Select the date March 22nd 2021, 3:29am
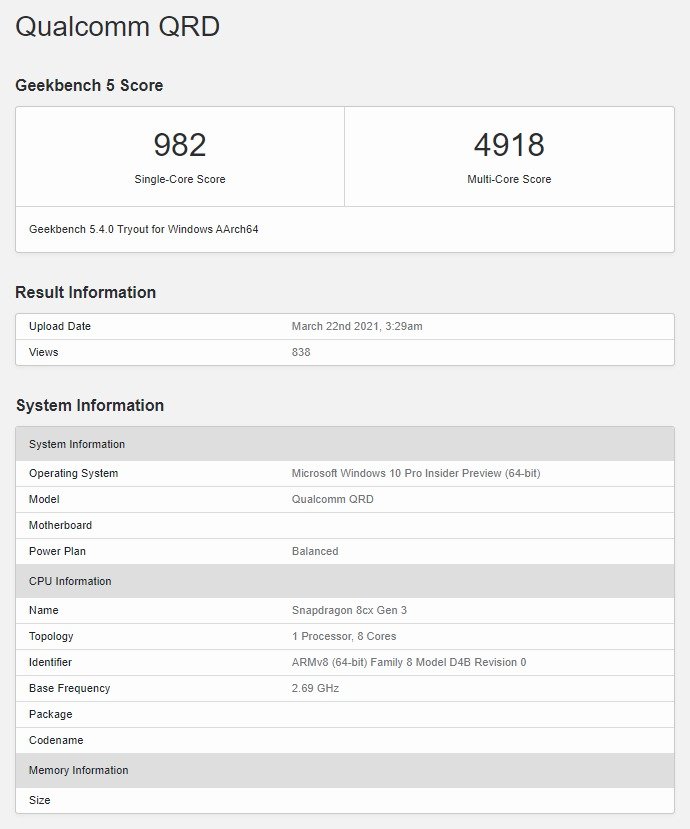Screen dimensions: 690x829 coord(357,326)
